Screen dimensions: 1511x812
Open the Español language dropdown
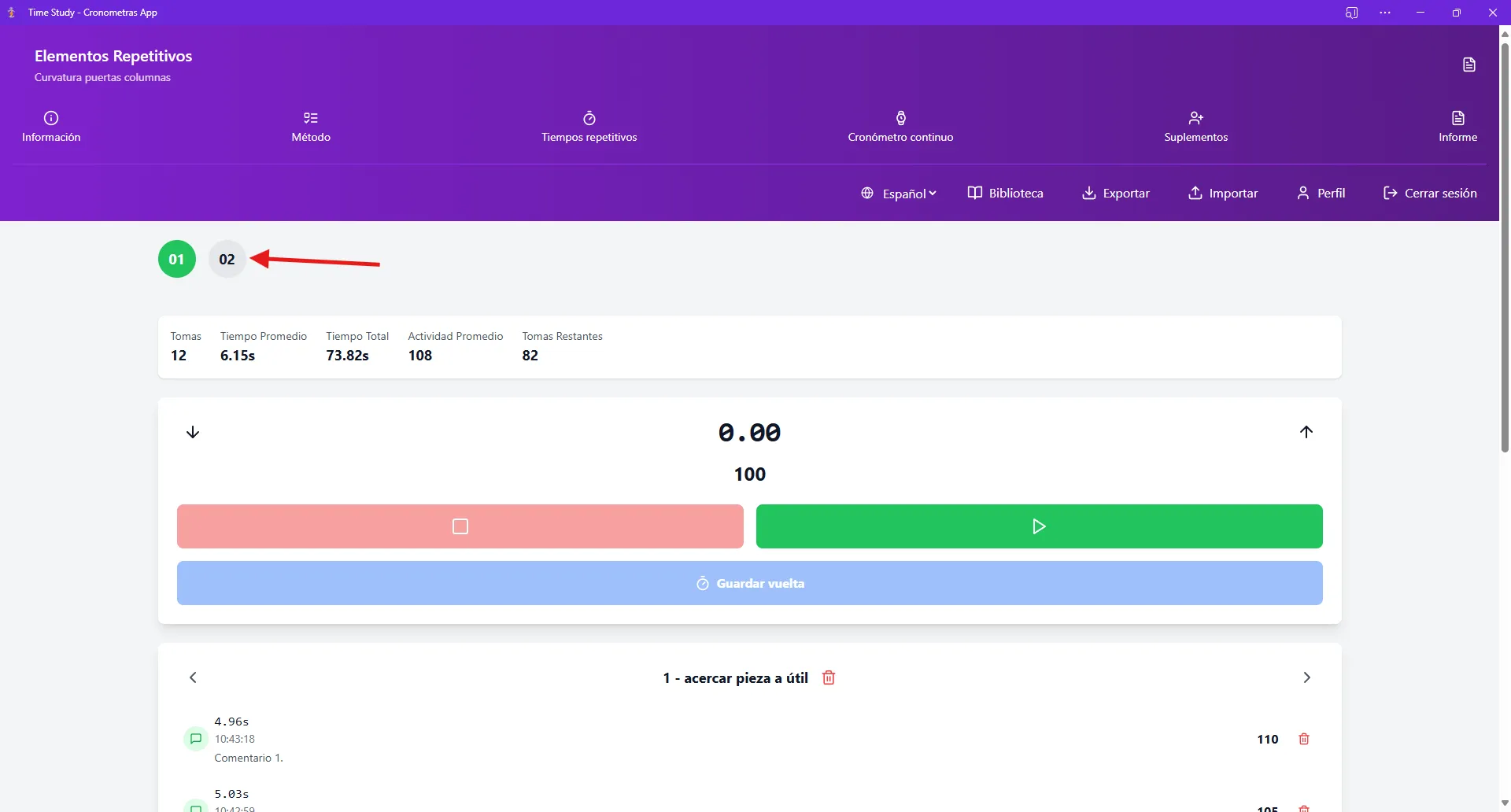899,193
